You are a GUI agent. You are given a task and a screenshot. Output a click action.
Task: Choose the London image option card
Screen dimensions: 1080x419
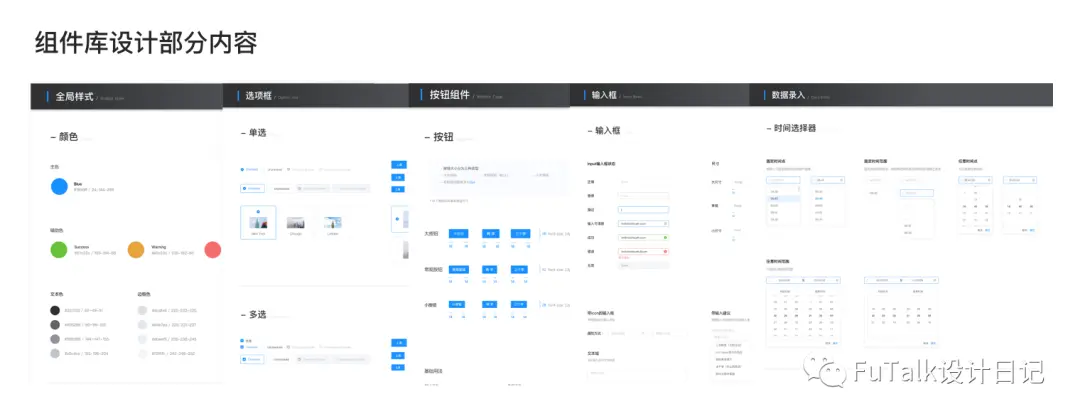[x=333, y=223]
